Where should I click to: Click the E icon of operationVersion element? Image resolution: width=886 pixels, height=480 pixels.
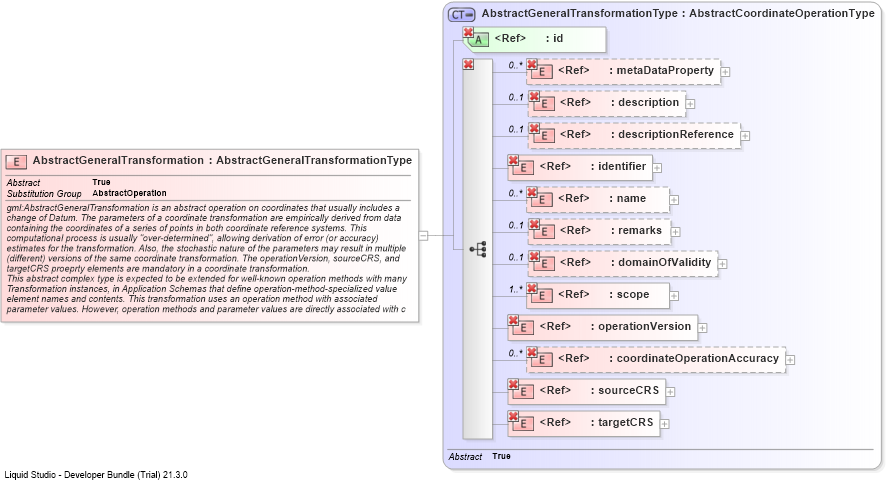[x=524, y=327]
